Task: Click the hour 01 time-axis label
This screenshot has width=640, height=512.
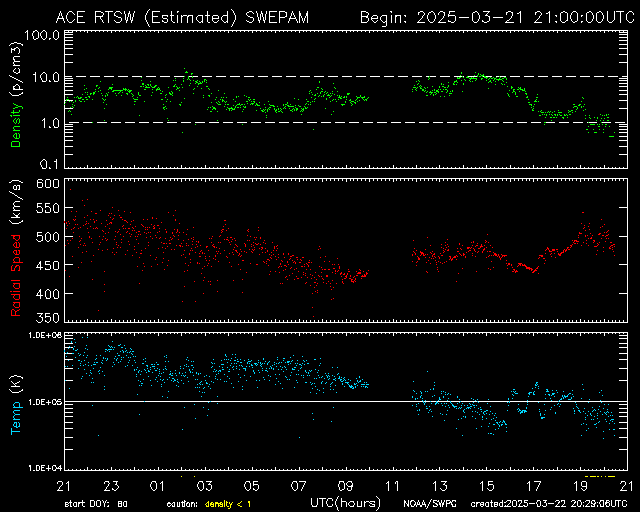Action: tap(157, 486)
